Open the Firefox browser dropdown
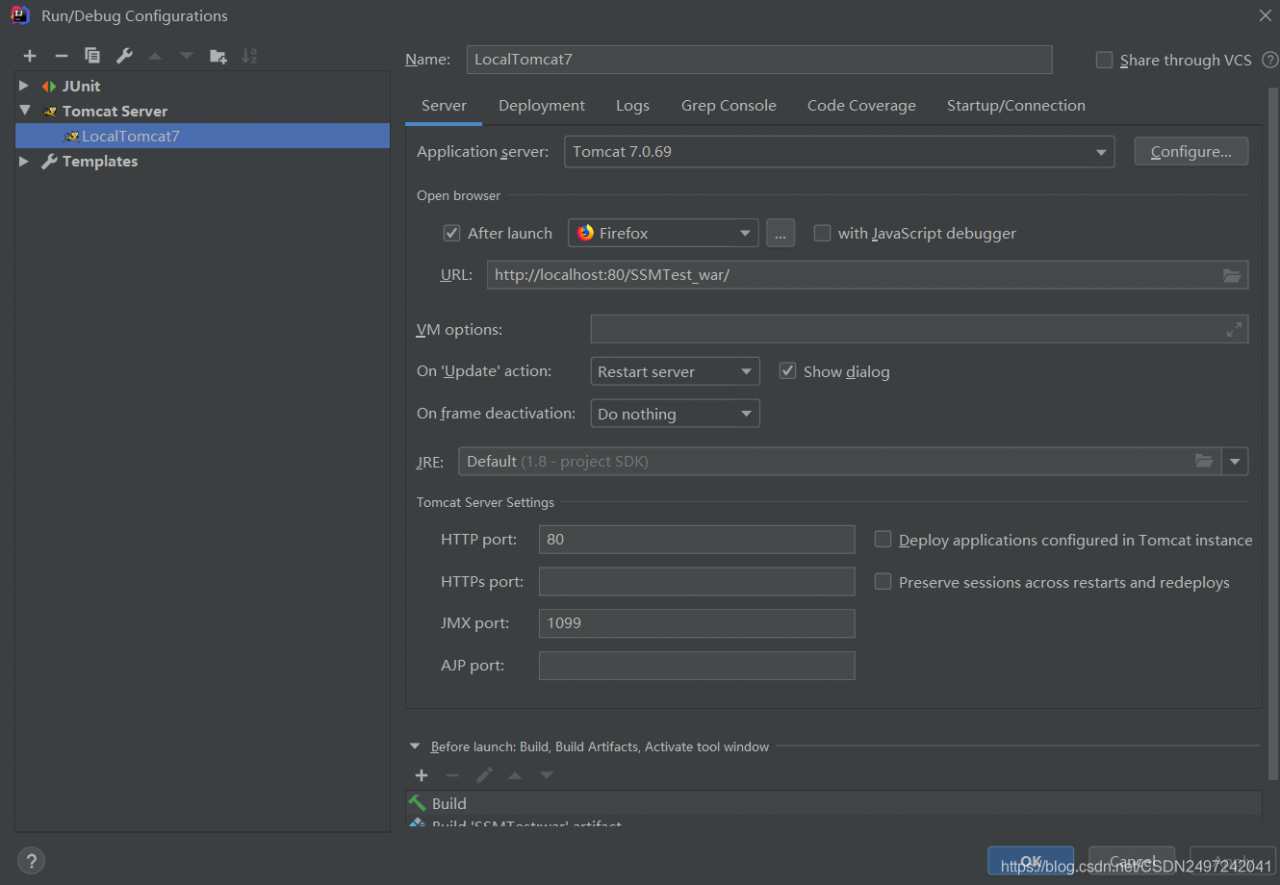1280x885 pixels. [x=663, y=233]
